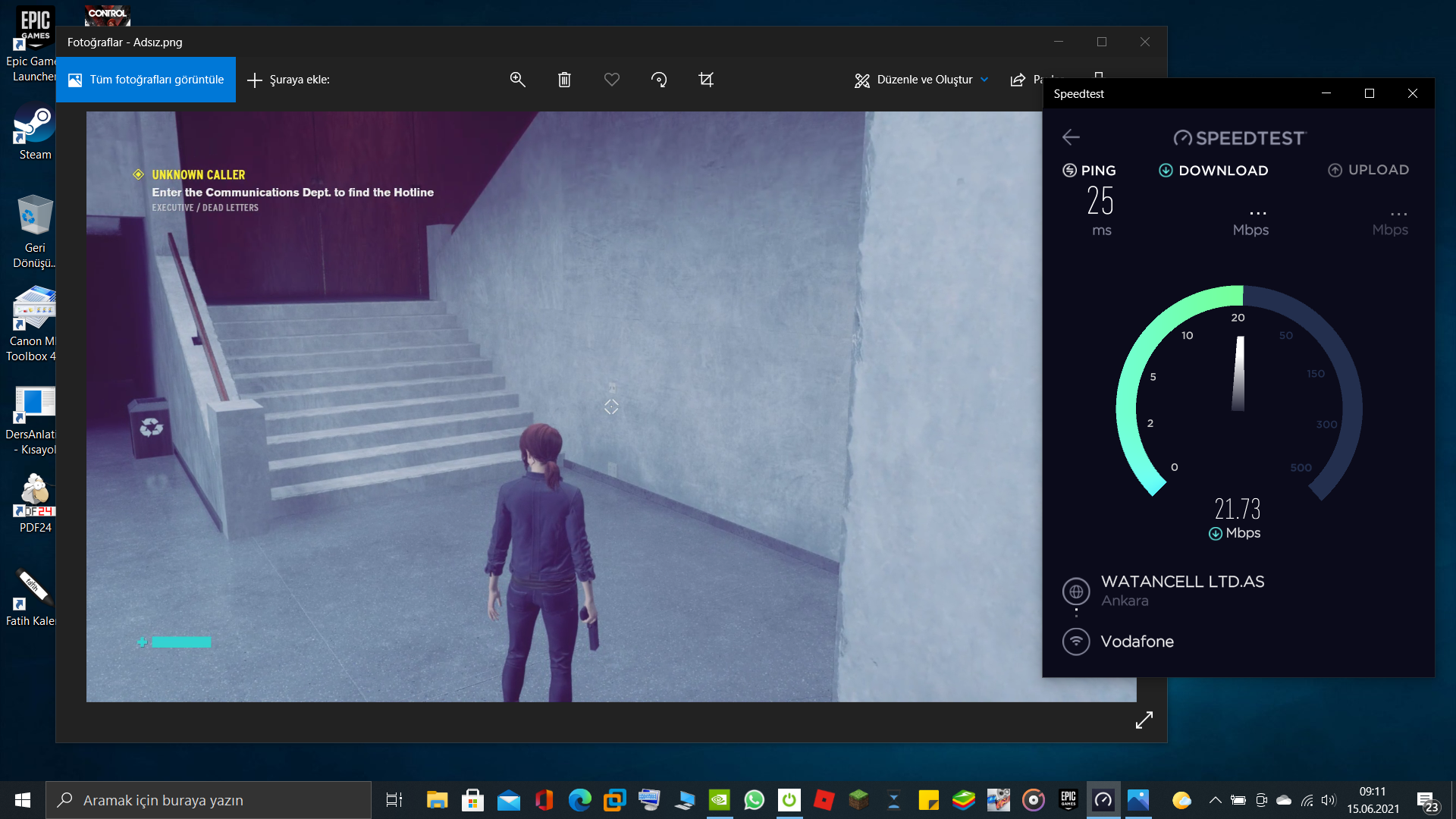This screenshot has width=1456, height=819.
Task: Click the zoom magnifier icon in Photos toolbar
Action: click(x=517, y=80)
